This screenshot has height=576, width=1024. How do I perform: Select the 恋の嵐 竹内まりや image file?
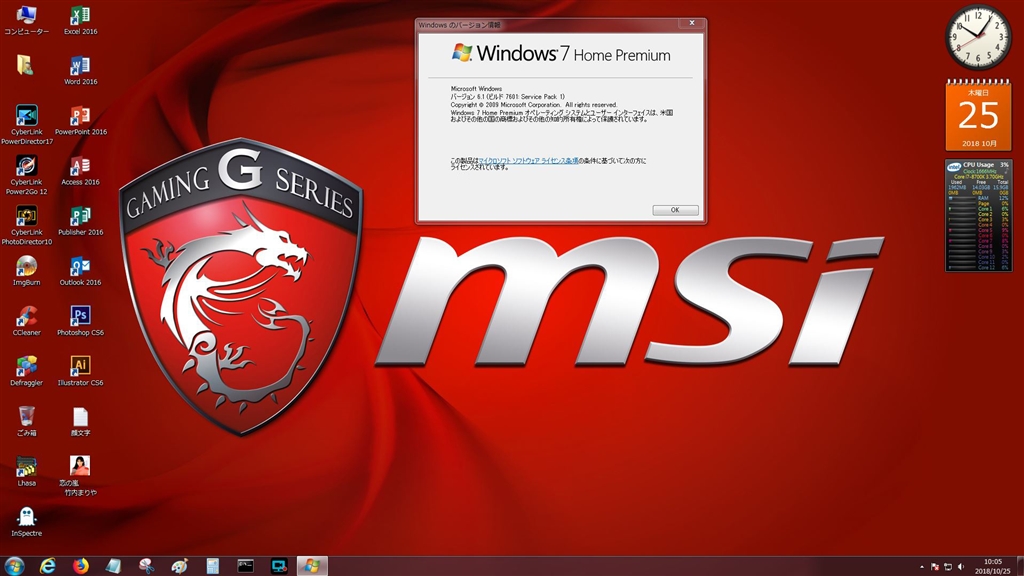click(x=80, y=476)
